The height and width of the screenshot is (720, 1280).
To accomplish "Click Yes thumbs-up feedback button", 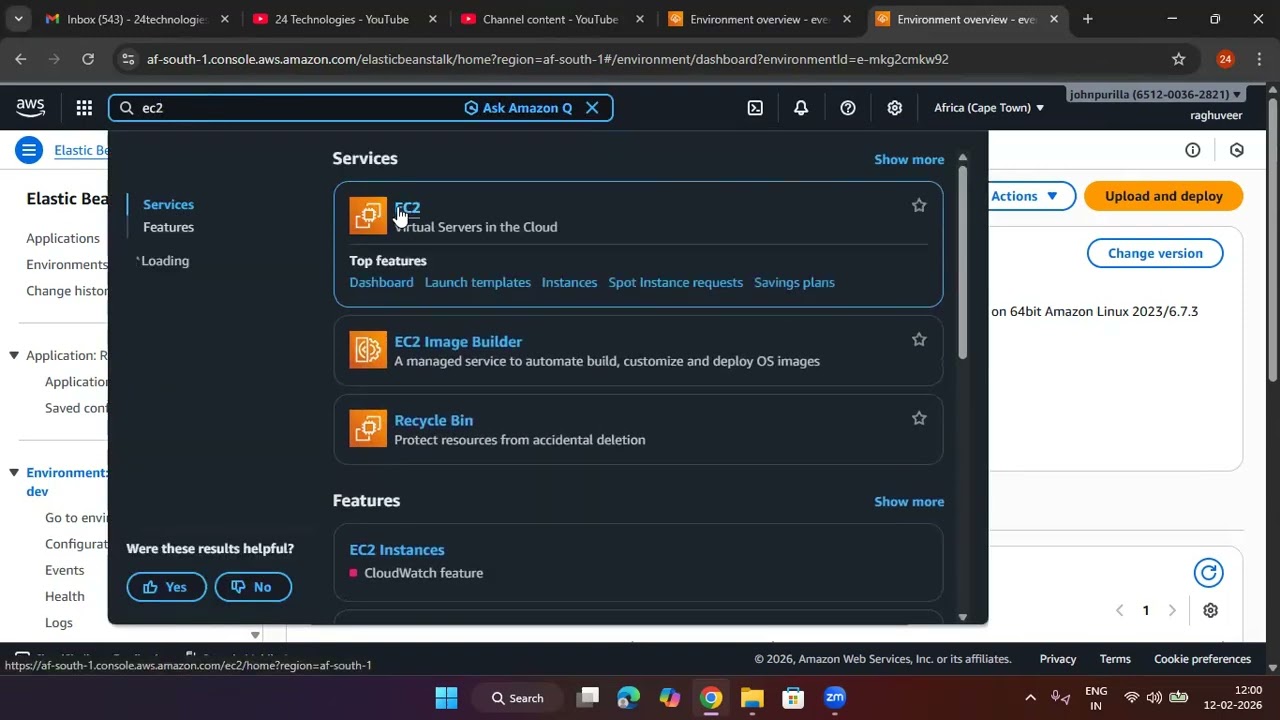I will [166, 587].
